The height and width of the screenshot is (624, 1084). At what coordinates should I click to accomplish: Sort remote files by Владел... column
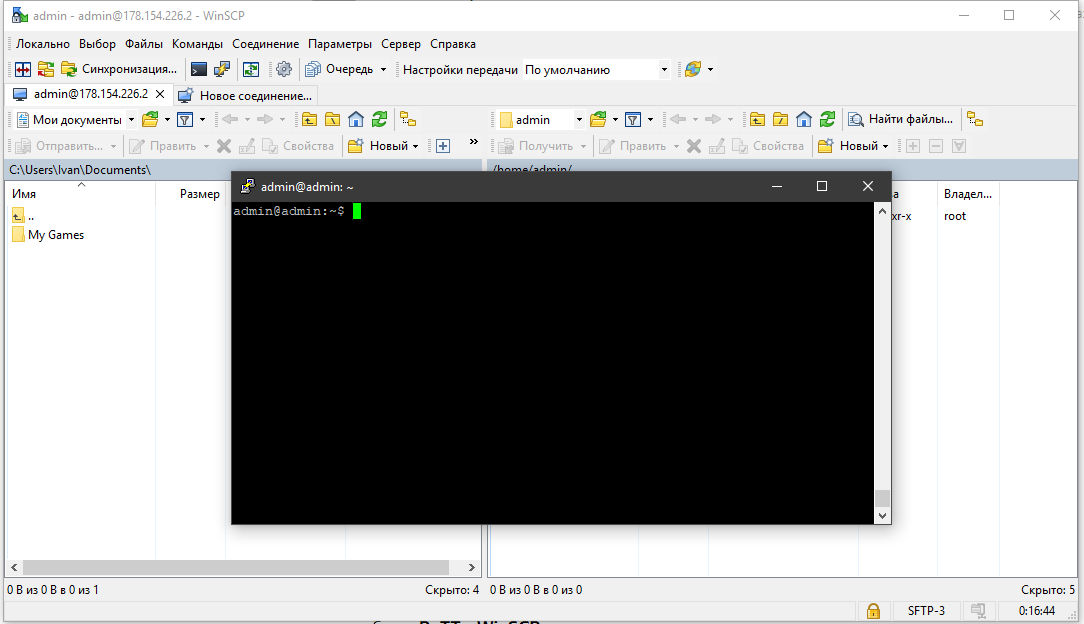point(968,194)
